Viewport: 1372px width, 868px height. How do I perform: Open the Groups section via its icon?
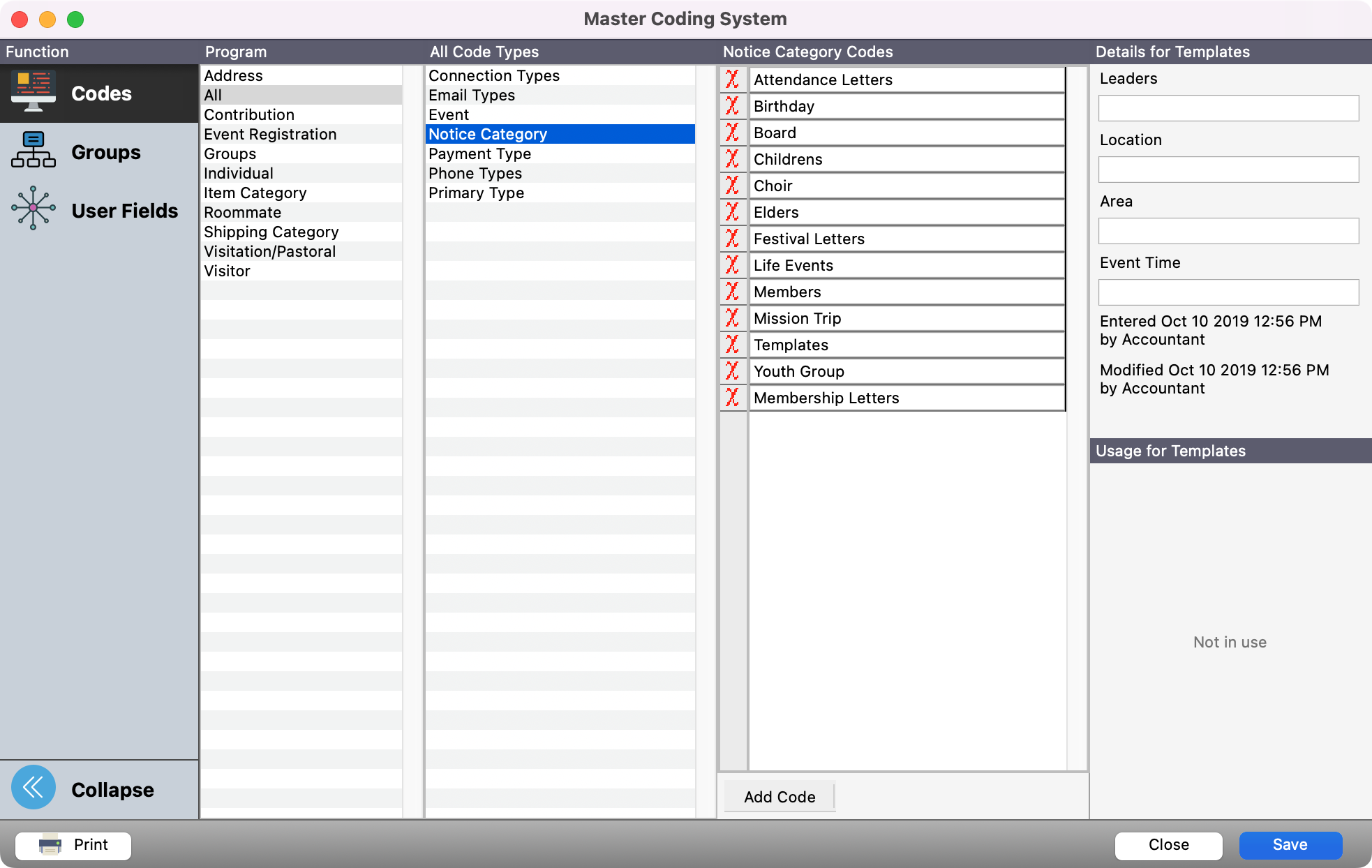click(x=33, y=151)
